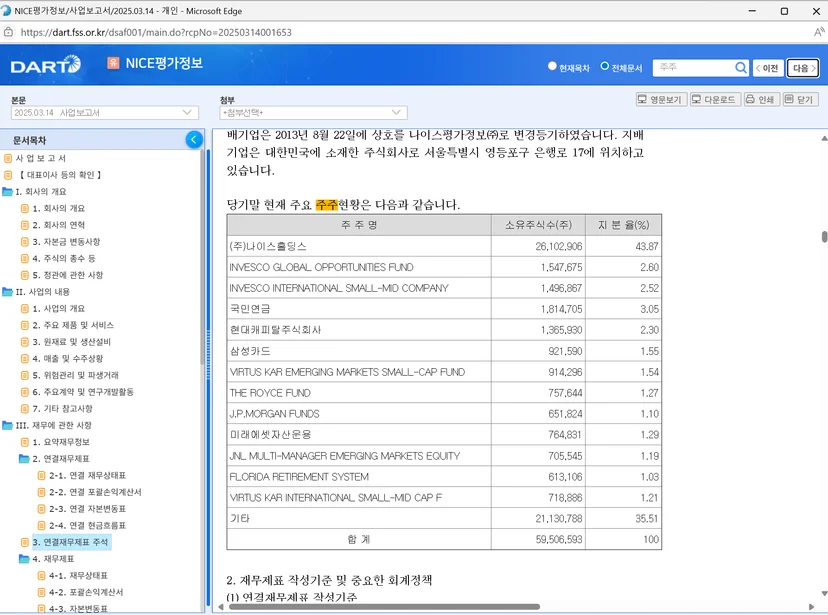
Task: Click the highlighted 주주 search match
Action: tap(326, 204)
